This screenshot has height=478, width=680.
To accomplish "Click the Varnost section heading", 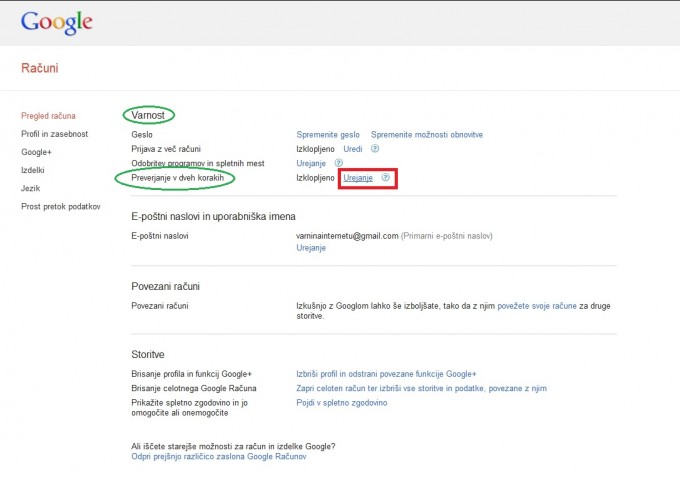I will (148, 115).
